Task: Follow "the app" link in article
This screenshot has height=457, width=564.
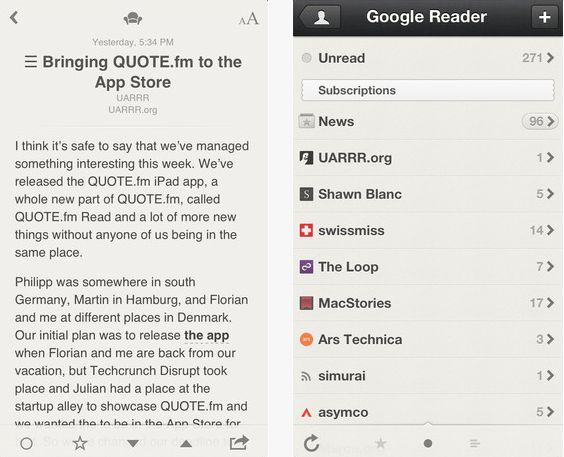Action: [206, 335]
